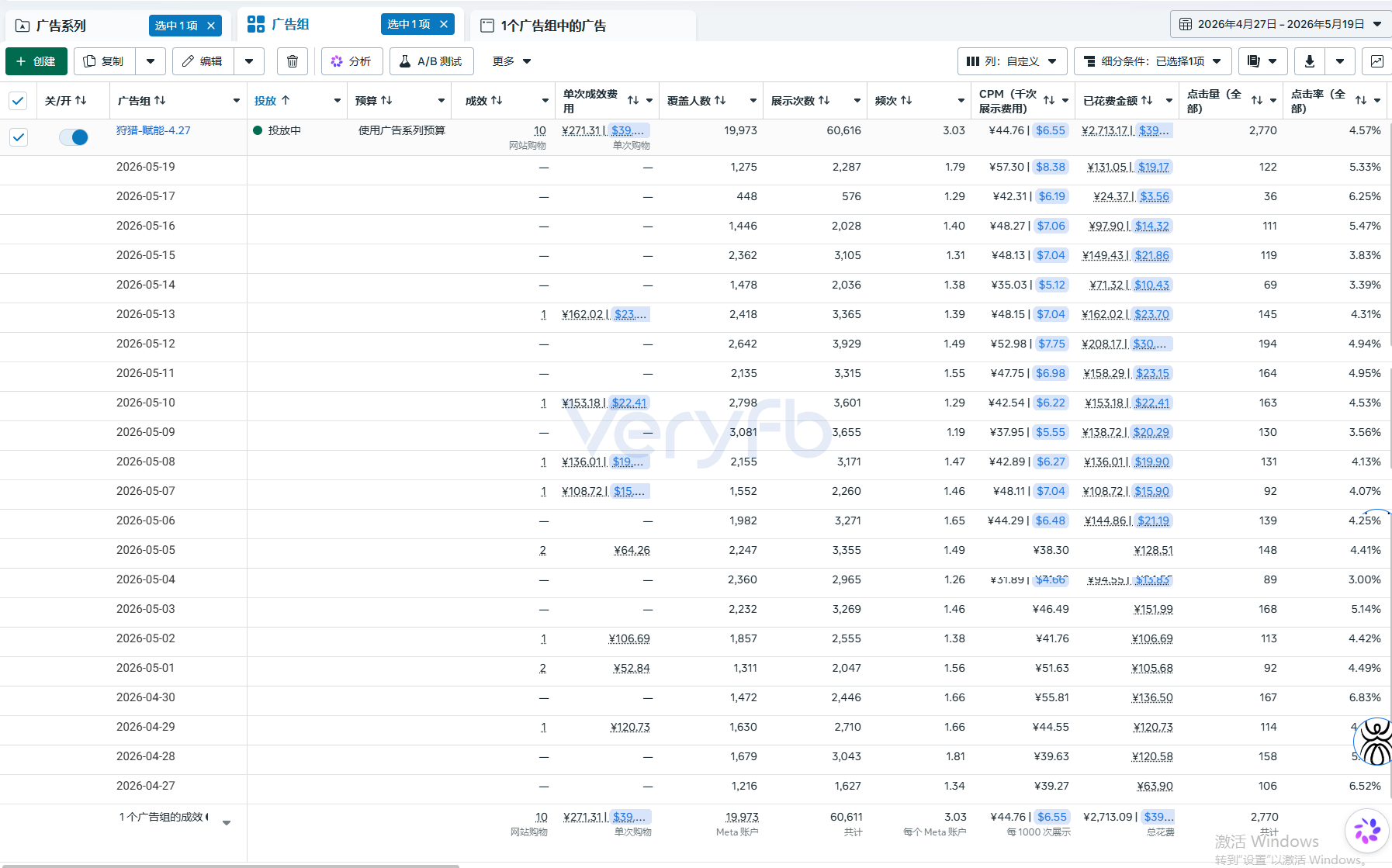Open the 细分条件 breakdown dropdown
The height and width of the screenshot is (868, 1392).
1151,61
